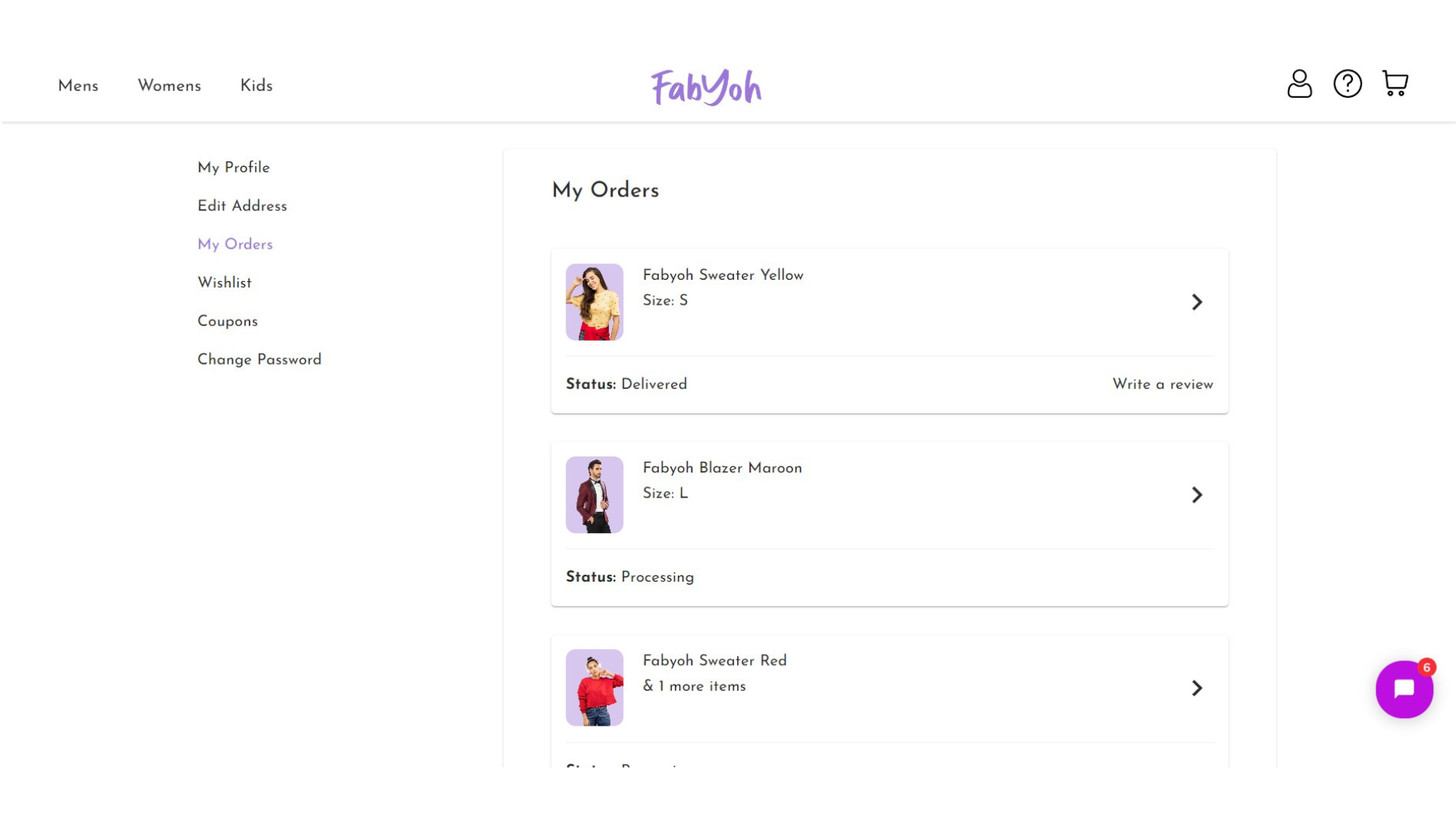Open the Womens category menu
This screenshot has width=1456, height=819.
coord(169,86)
